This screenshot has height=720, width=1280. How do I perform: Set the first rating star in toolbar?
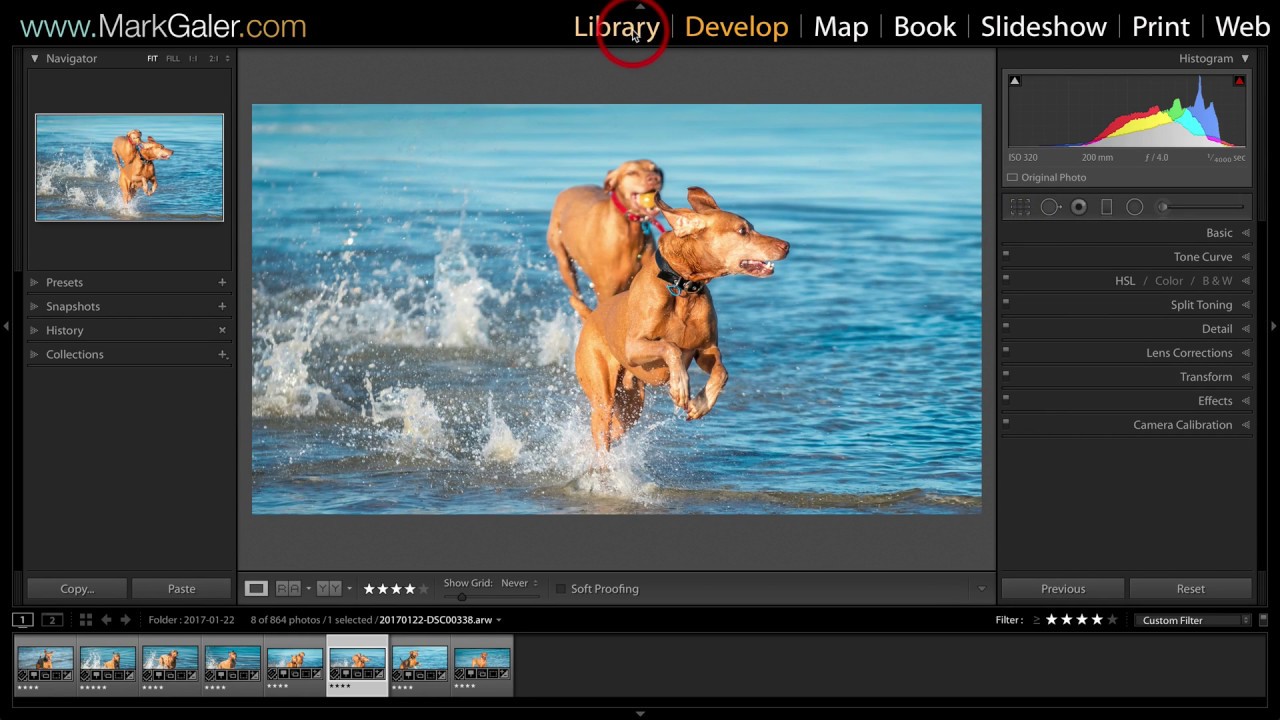[x=369, y=589]
